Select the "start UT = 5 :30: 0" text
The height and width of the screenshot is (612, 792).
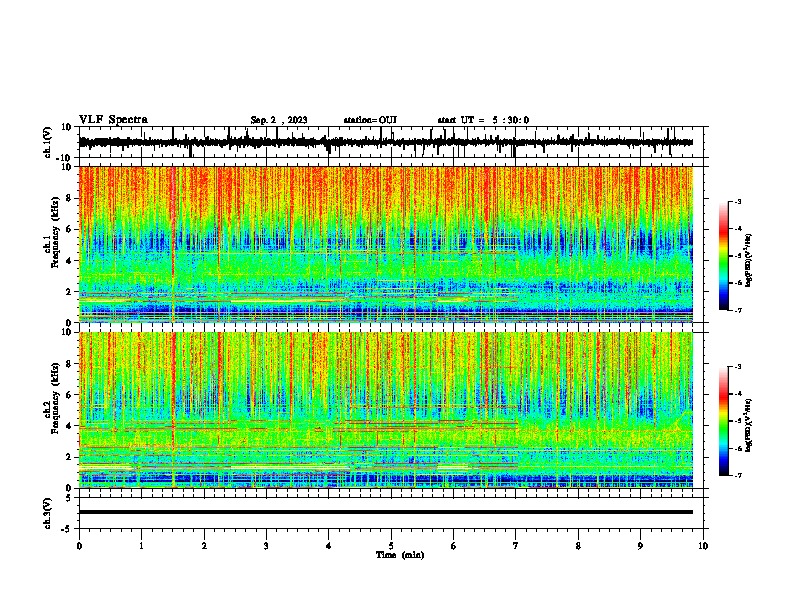[x=483, y=120]
